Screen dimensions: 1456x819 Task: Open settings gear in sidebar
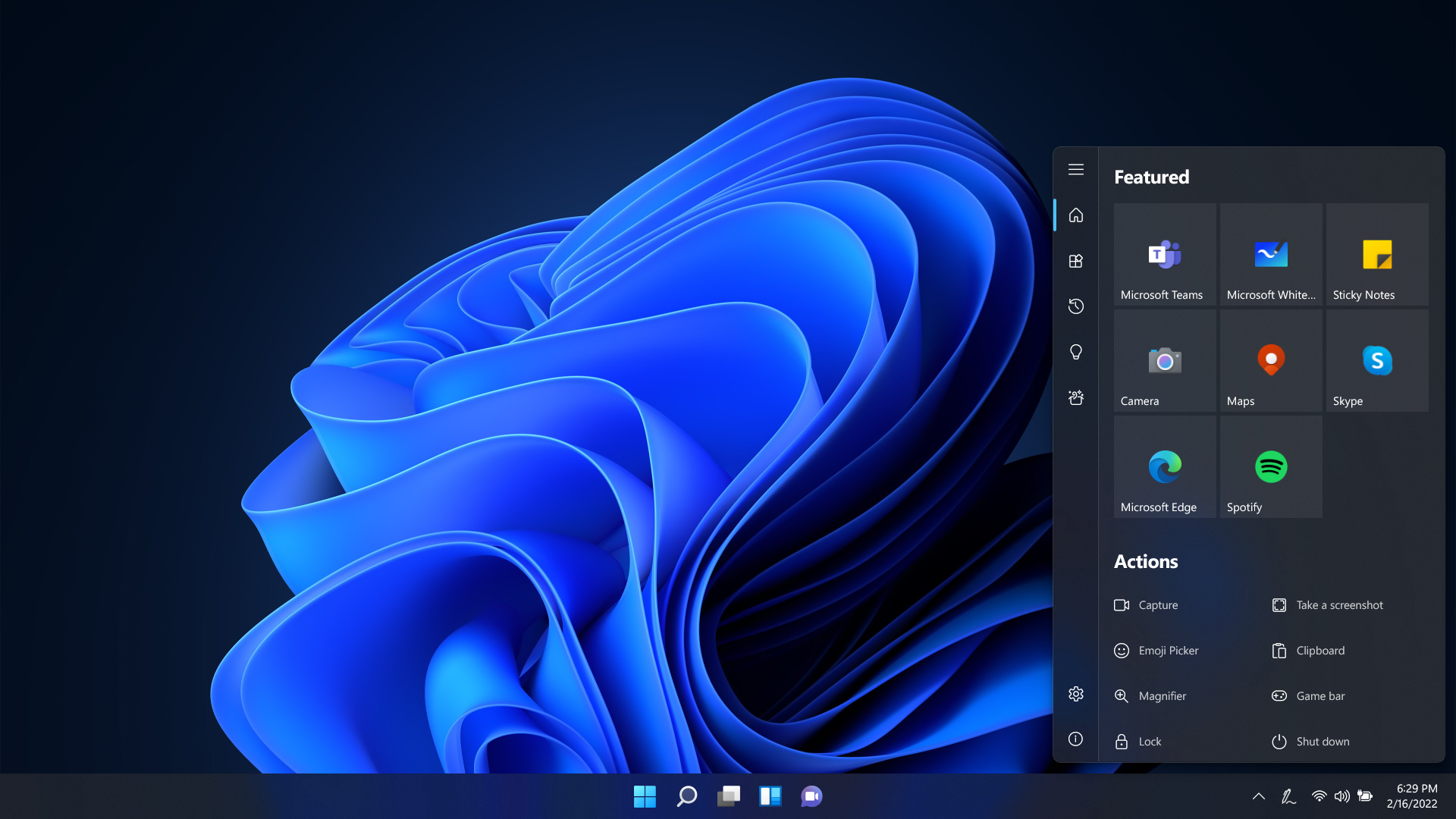(1075, 694)
